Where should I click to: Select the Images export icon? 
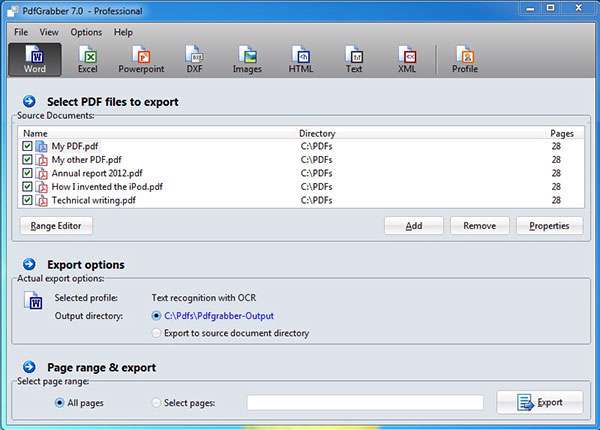coord(247,59)
